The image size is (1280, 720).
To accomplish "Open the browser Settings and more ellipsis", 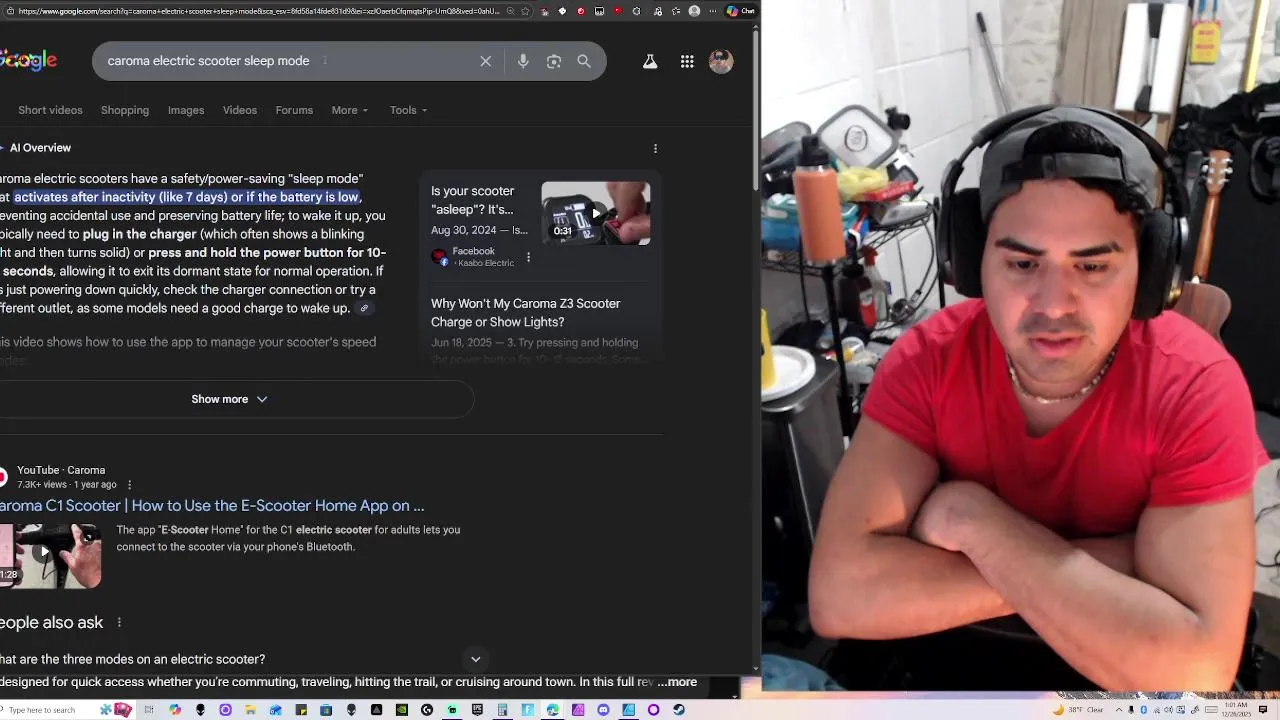I will coord(713,11).
